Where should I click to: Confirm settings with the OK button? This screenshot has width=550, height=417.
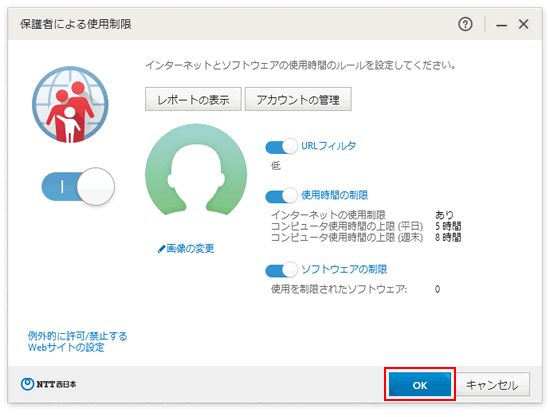[x=420, y=385]
